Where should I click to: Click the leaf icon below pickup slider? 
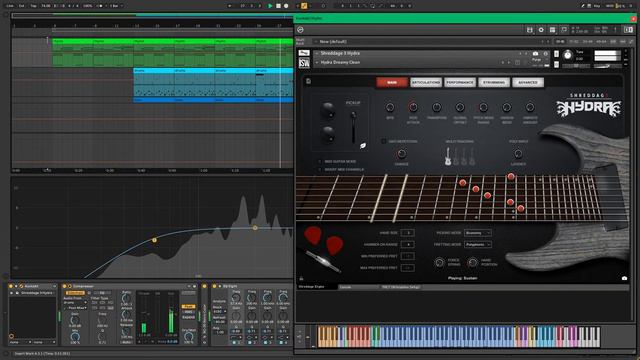(363, 145)
